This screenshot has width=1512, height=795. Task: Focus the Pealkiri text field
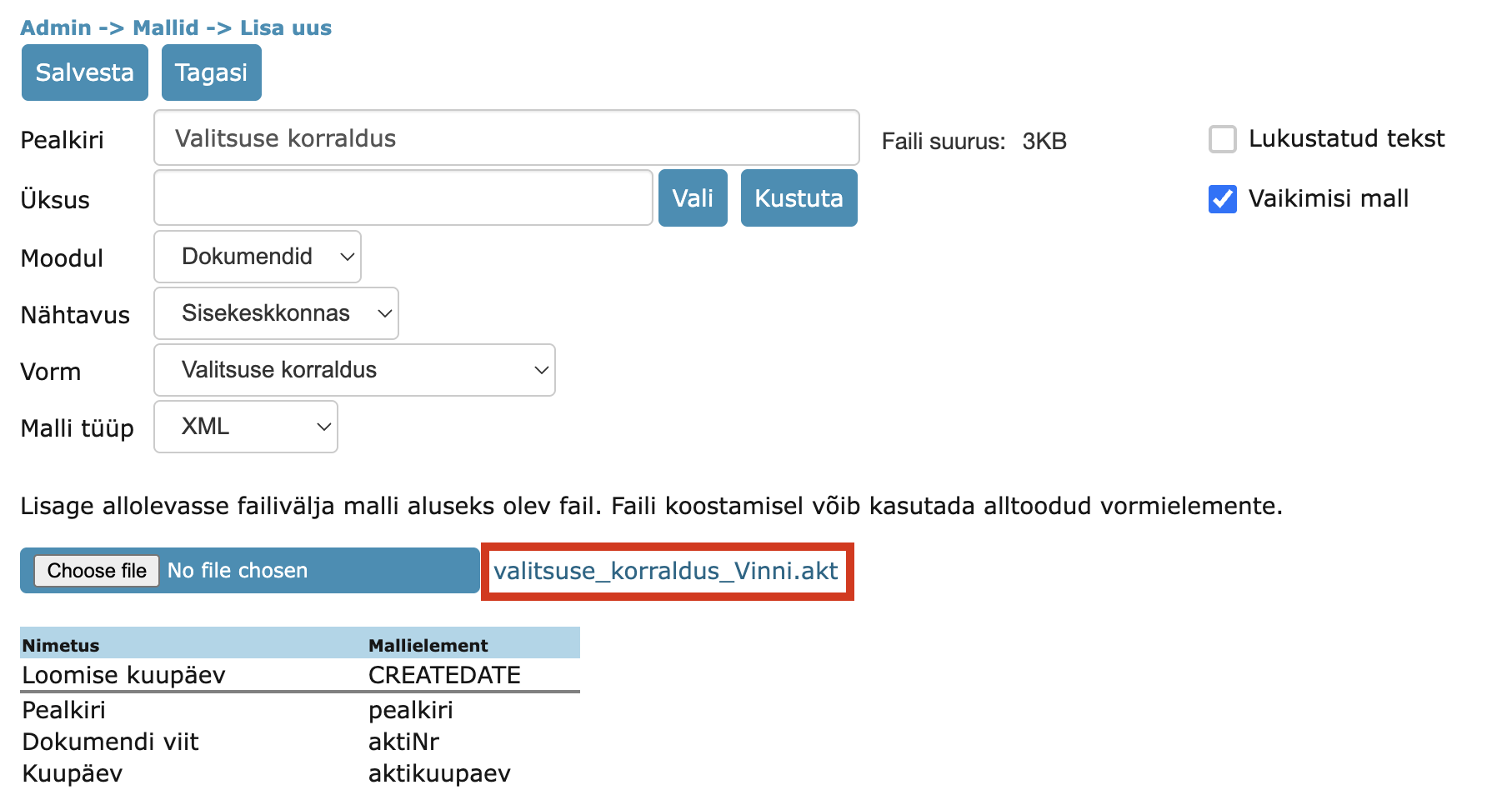click(x=506, y=138)
